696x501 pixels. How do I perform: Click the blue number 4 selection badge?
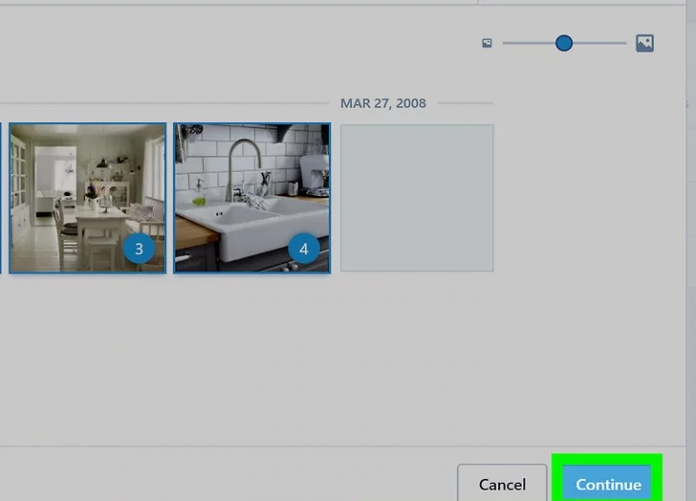coord(304,248)
